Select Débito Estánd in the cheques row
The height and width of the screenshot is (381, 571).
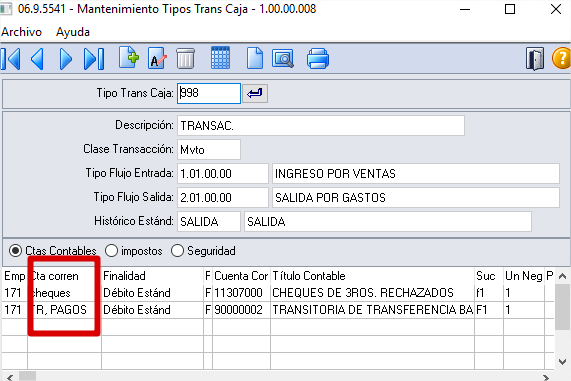pos(152,293)
